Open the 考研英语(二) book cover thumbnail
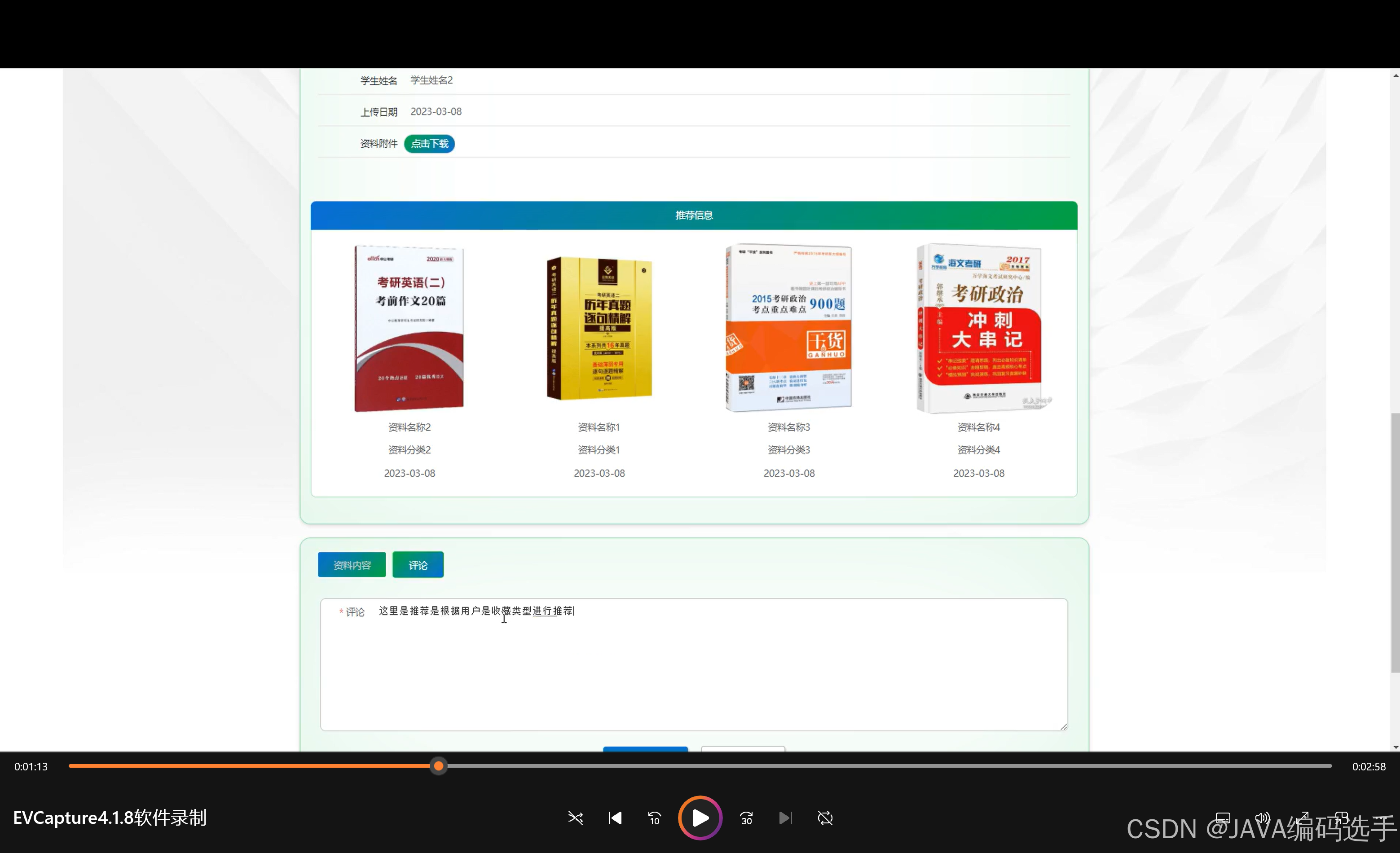1400x853 pixels. (409, 329)
